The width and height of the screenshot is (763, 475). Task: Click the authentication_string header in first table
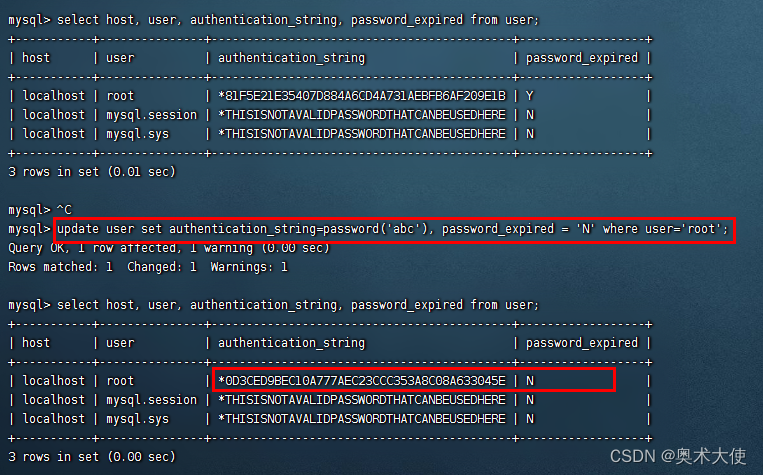tap(291, 58)
